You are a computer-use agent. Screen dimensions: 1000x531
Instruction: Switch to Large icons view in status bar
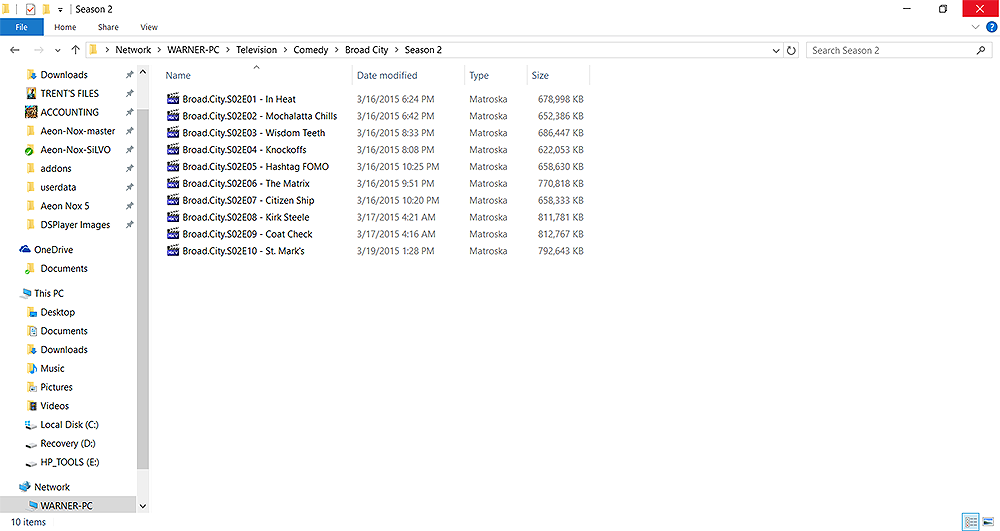point(988,521)
